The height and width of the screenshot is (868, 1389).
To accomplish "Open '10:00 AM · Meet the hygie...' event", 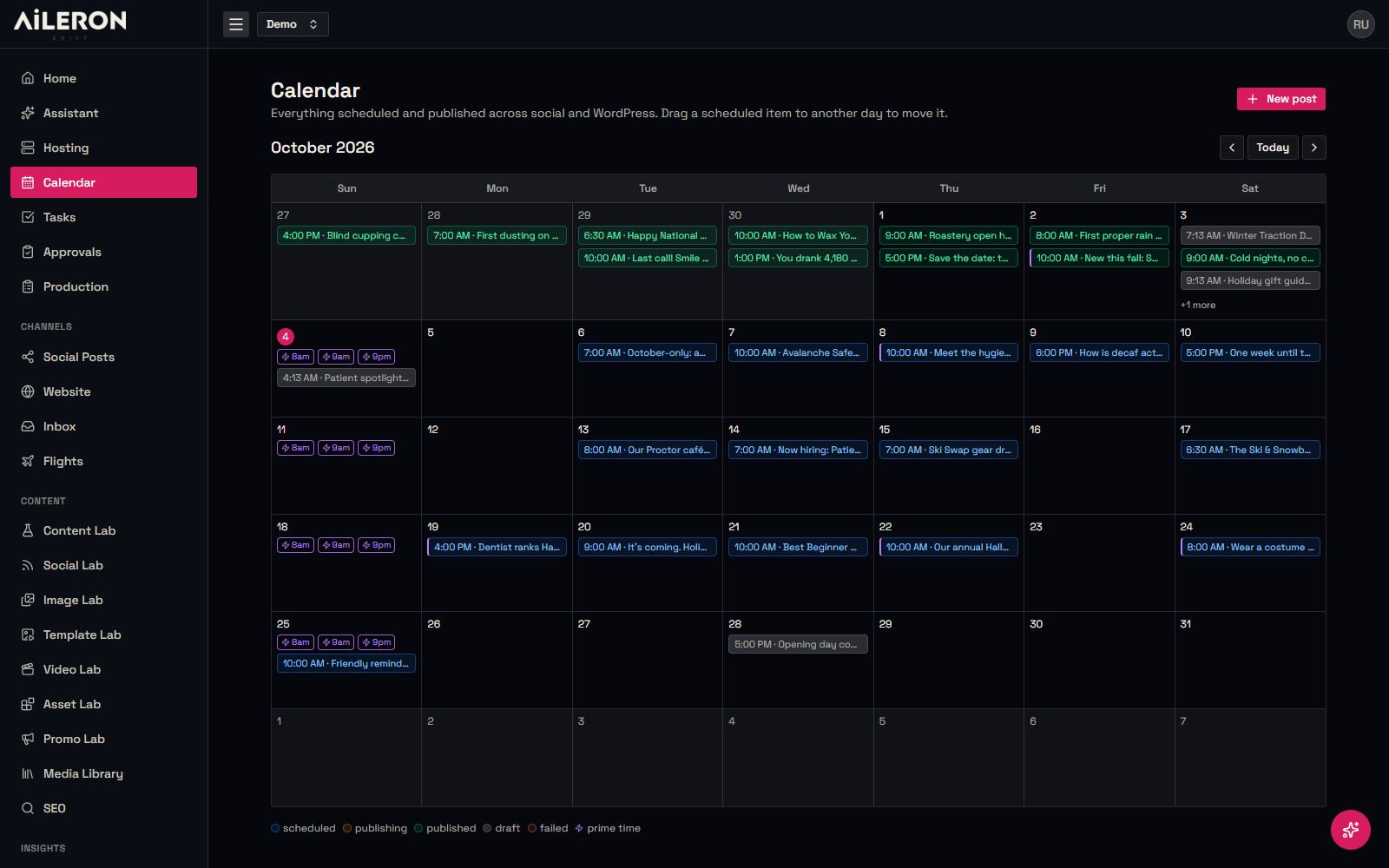I will [949, 352].
